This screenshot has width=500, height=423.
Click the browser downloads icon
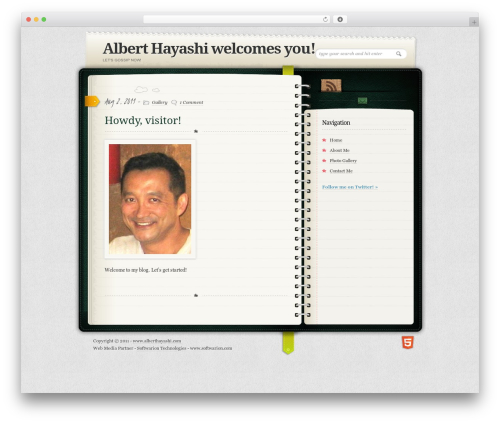pyautogui.click(x=340, y=20)
